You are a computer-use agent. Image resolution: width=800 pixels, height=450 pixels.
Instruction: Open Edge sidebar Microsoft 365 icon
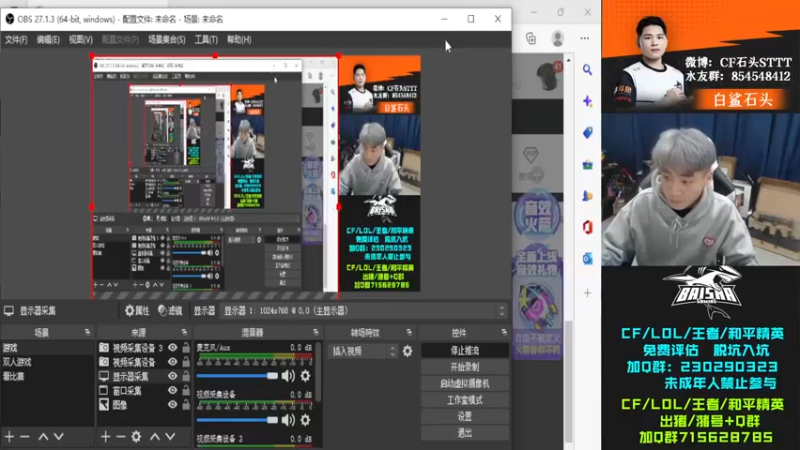[x=587, y=227]
